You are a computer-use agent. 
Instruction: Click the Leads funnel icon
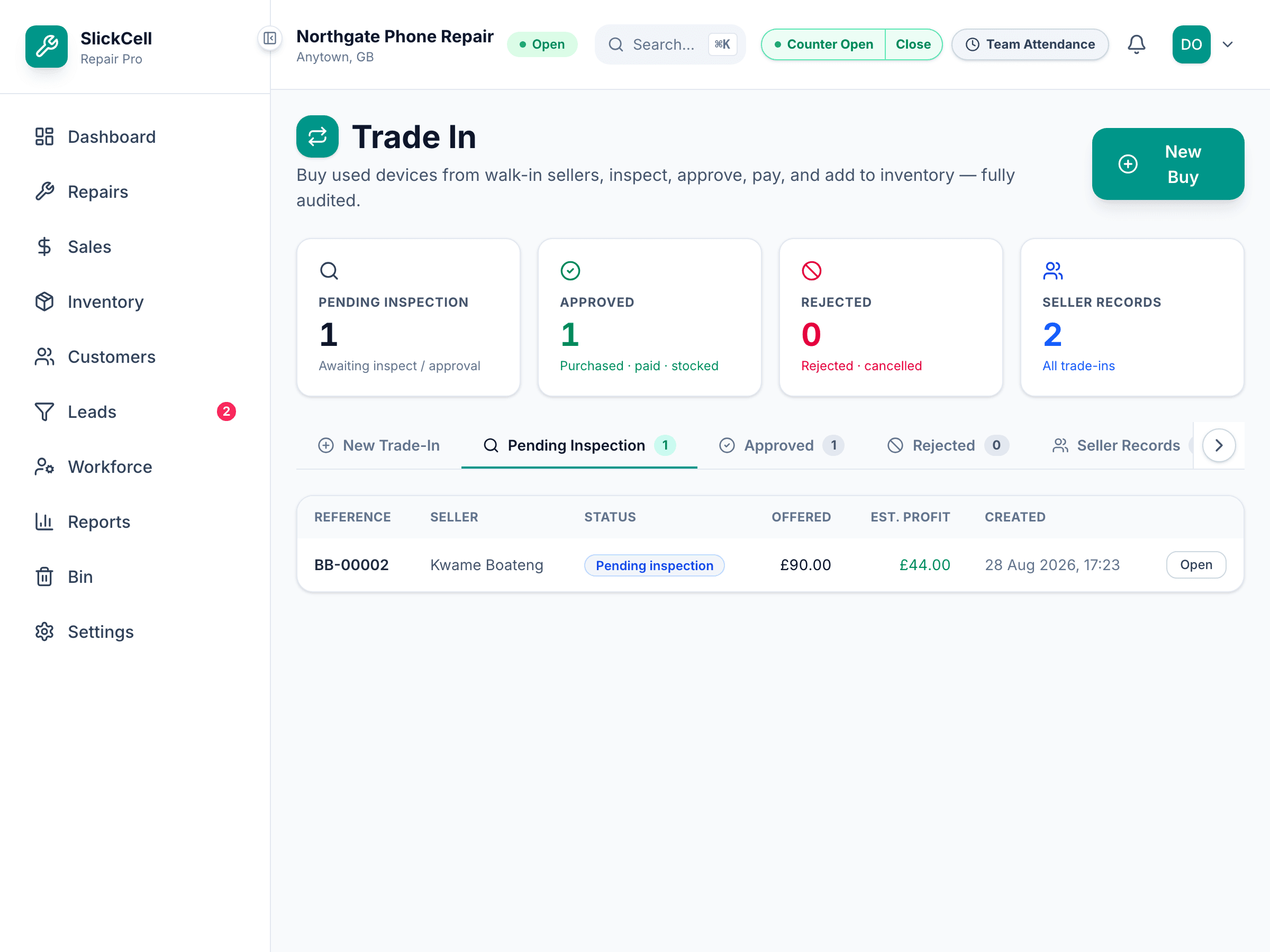click(x=44, y=412)
